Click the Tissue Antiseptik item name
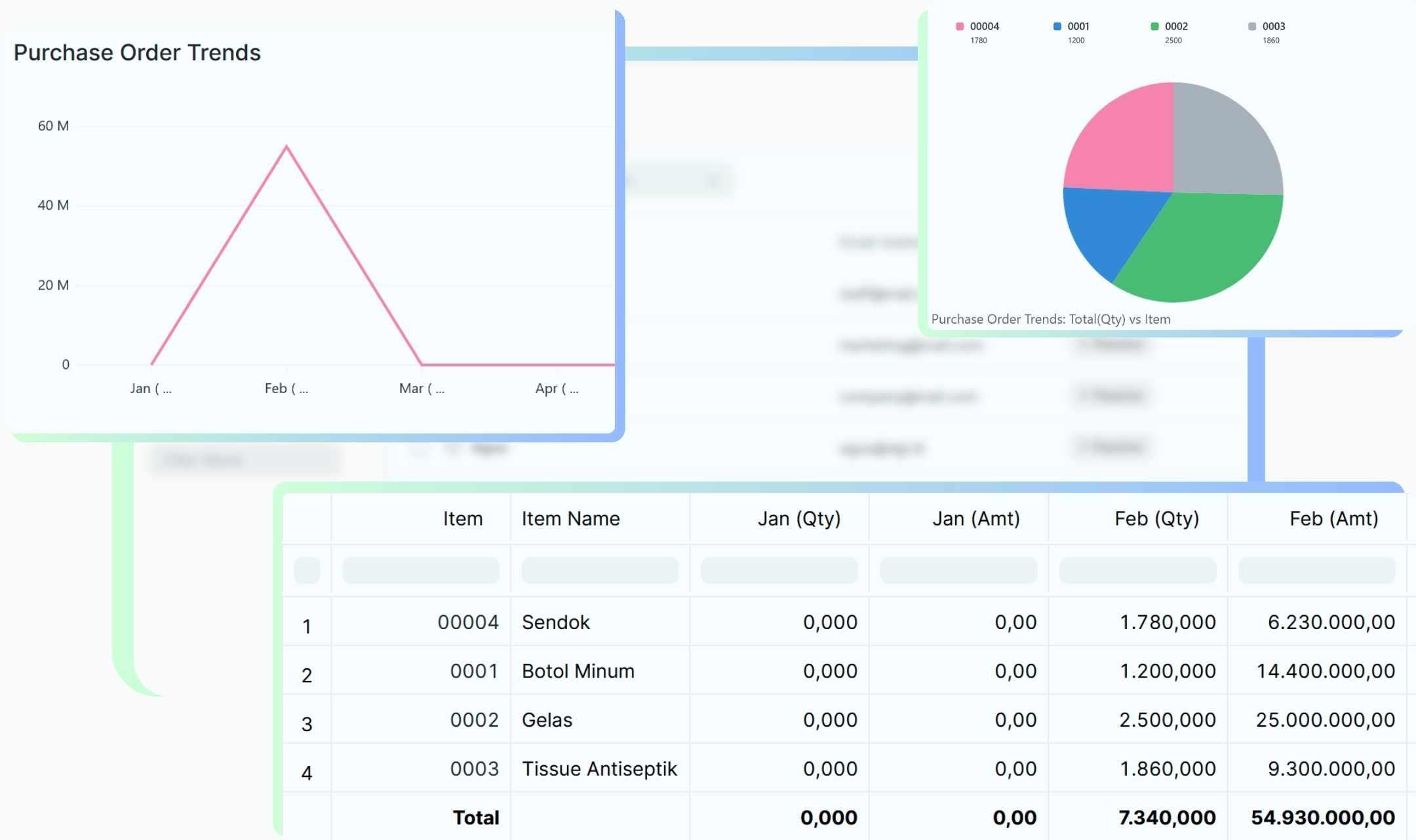 click(x=599, y=769)
